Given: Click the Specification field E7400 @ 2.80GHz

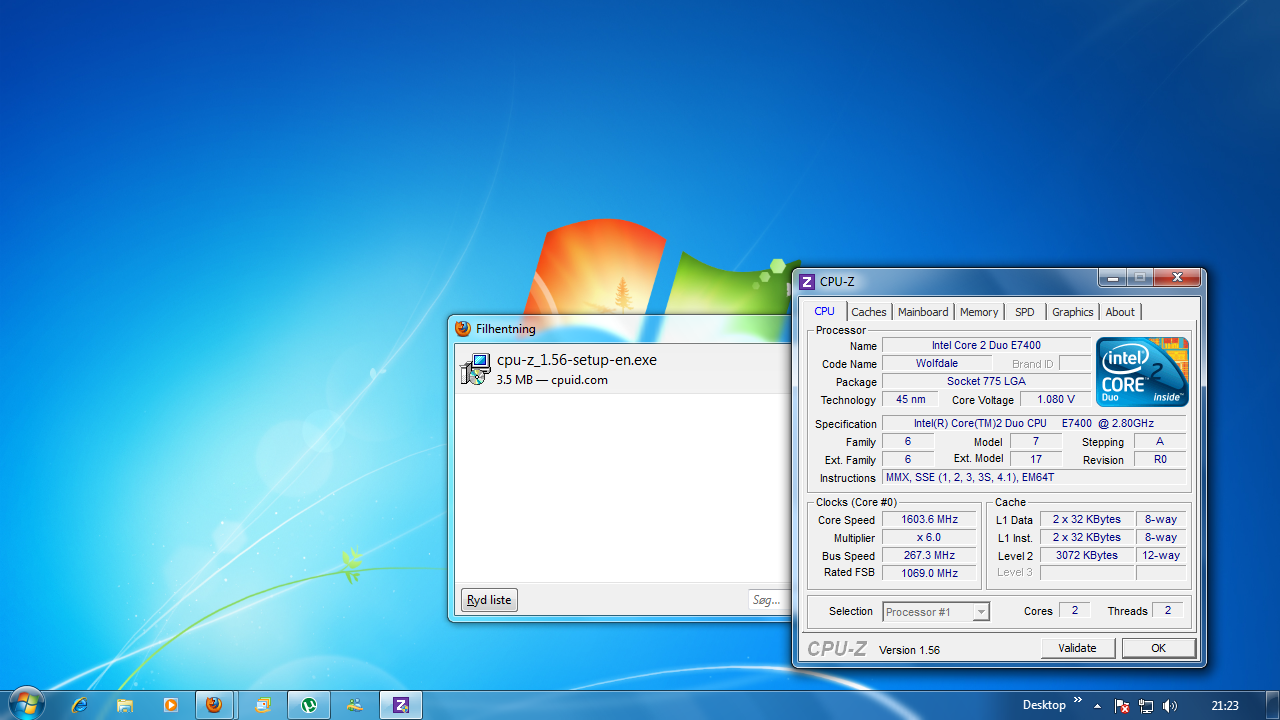Looking at the screenshot, I should [x=1034, y=424].
